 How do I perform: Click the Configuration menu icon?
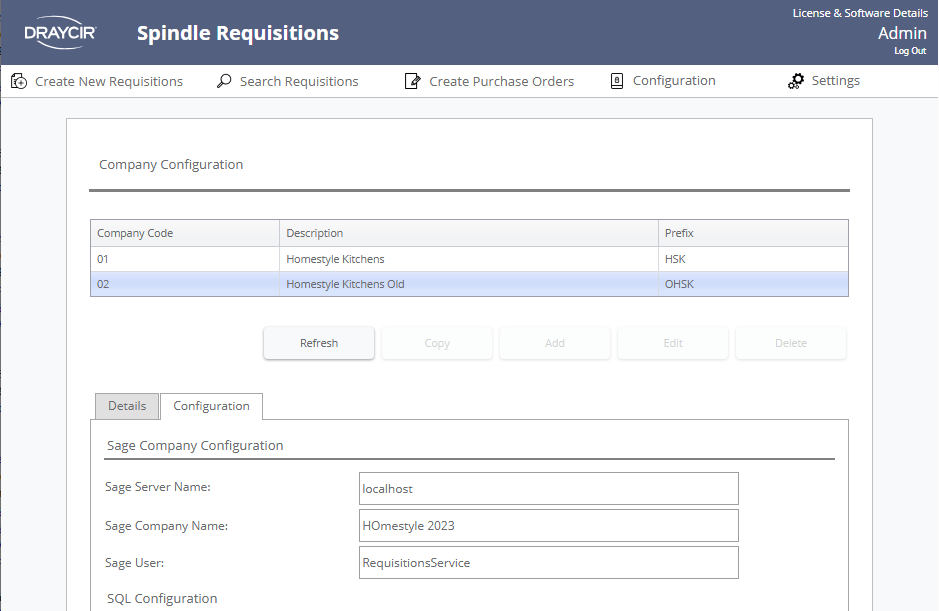pyautogui.click(x=617, y=81)
